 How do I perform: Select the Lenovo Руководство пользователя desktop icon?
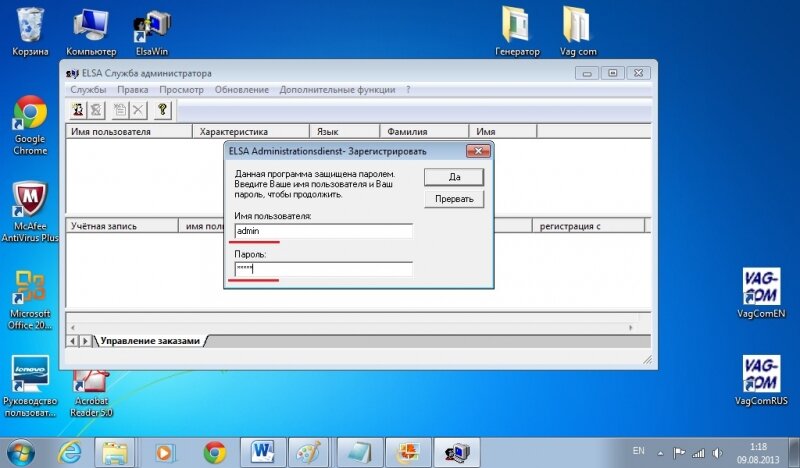(x=30, y=386)
